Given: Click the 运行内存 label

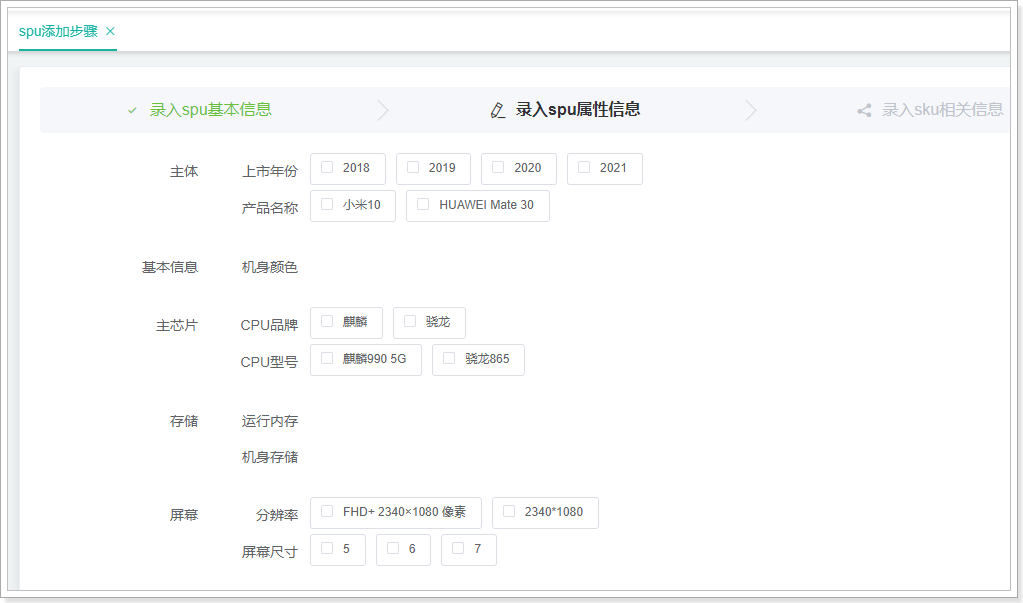Looking at the screenshot, I should [x=269, y=422].
